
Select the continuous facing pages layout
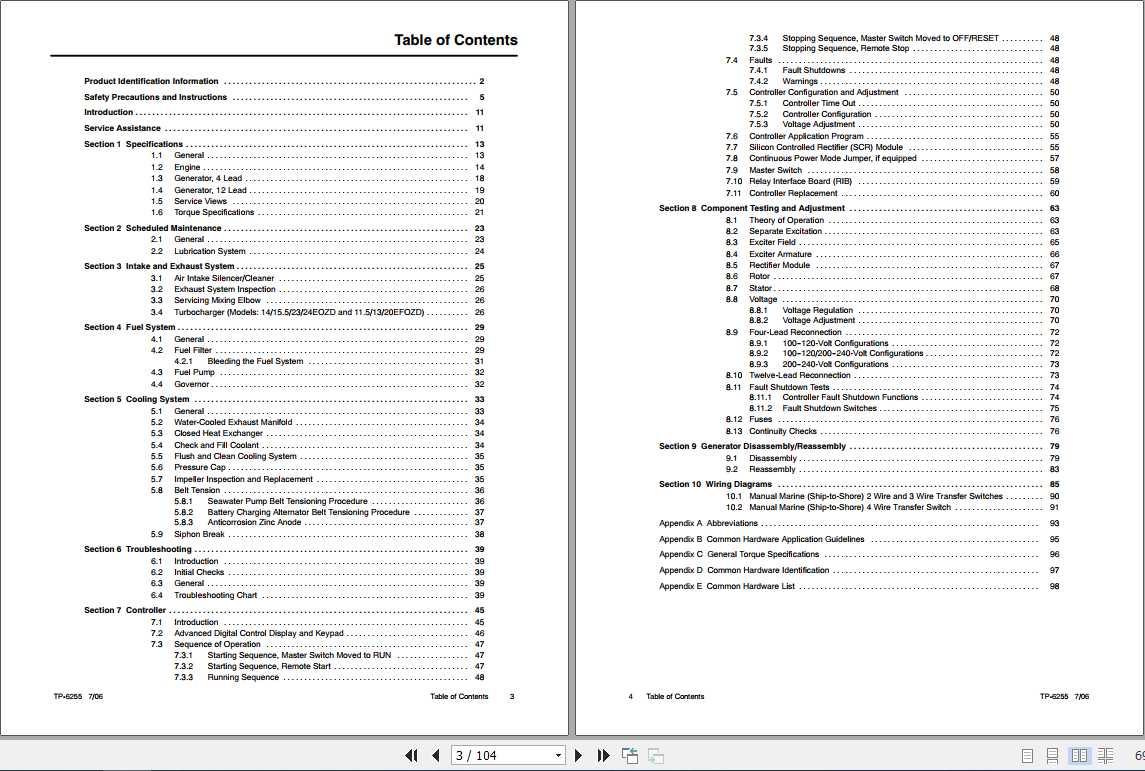[x=1106, y=755]
